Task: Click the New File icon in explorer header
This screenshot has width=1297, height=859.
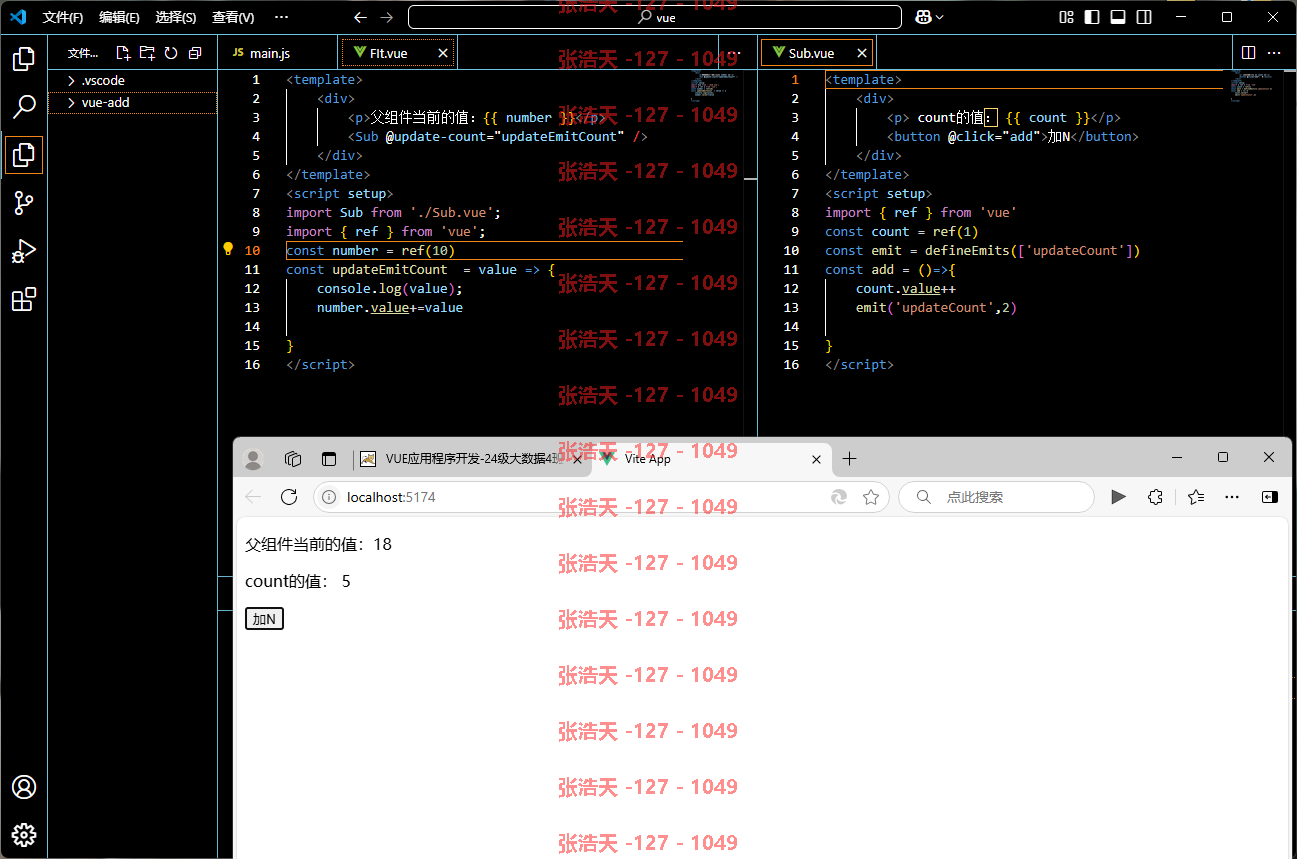Action: coord(123,53)
